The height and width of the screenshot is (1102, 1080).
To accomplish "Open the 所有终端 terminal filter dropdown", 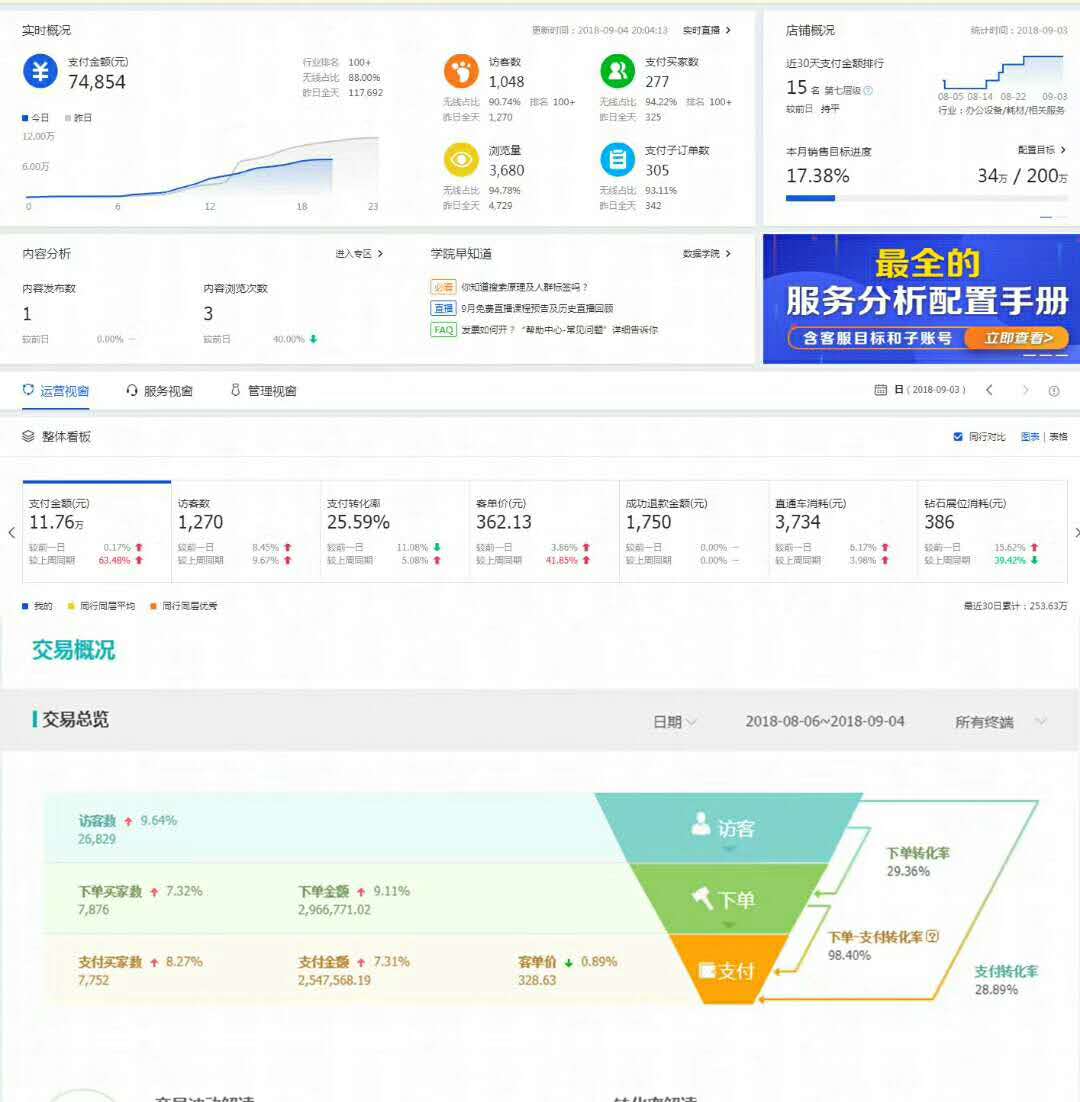I will point(1000,721).
